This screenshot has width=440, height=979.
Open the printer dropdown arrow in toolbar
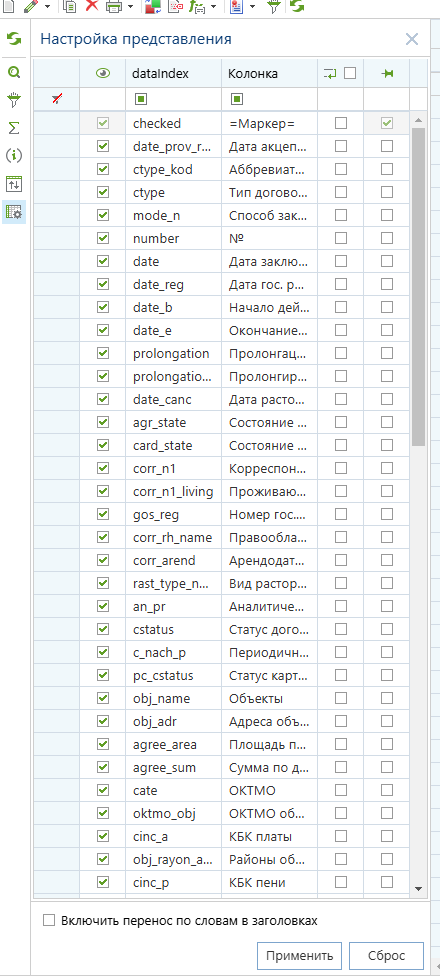(130, 6)
